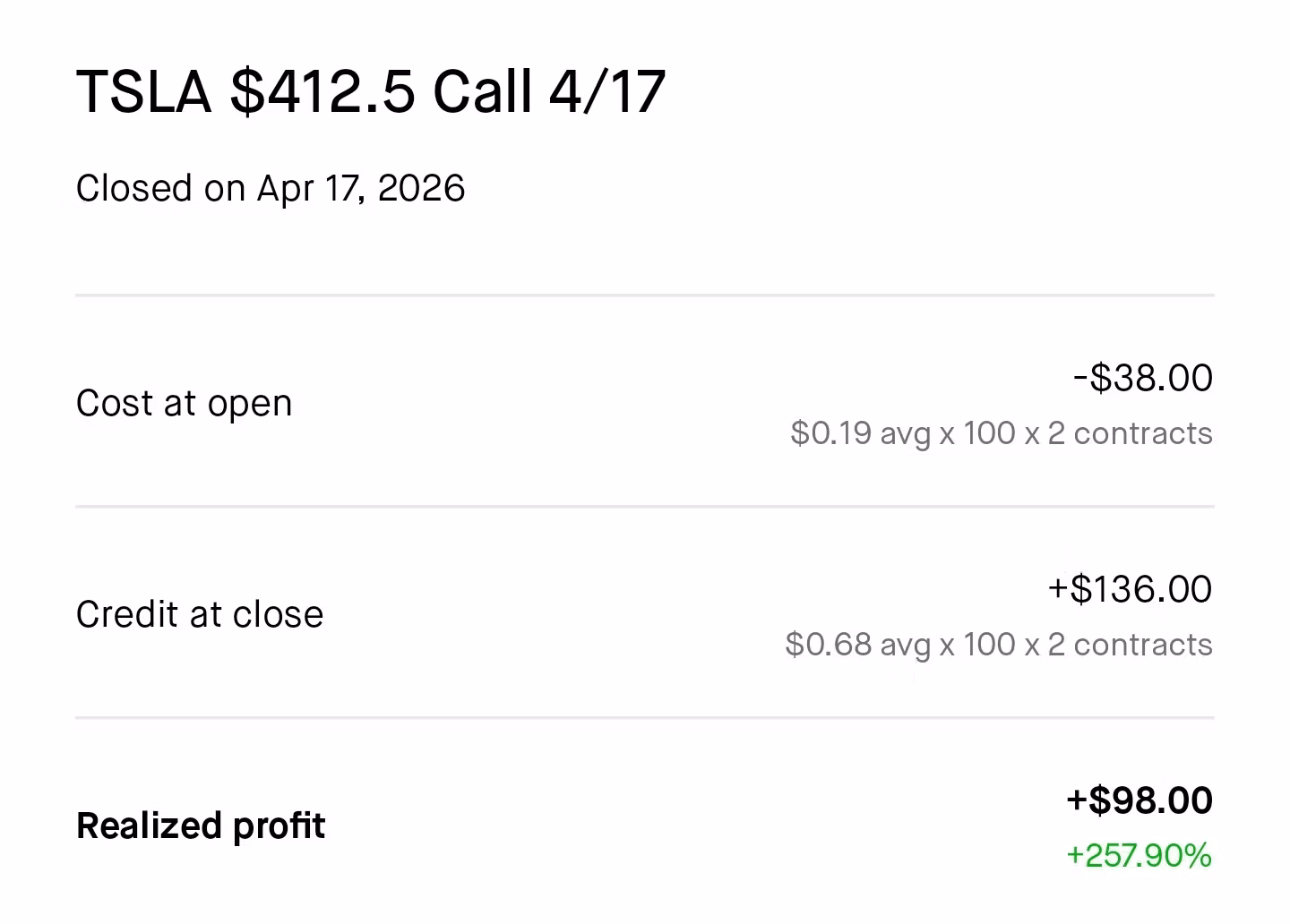Click the Realized profit label
This screenshot has height=924, width=1290.
201,826
